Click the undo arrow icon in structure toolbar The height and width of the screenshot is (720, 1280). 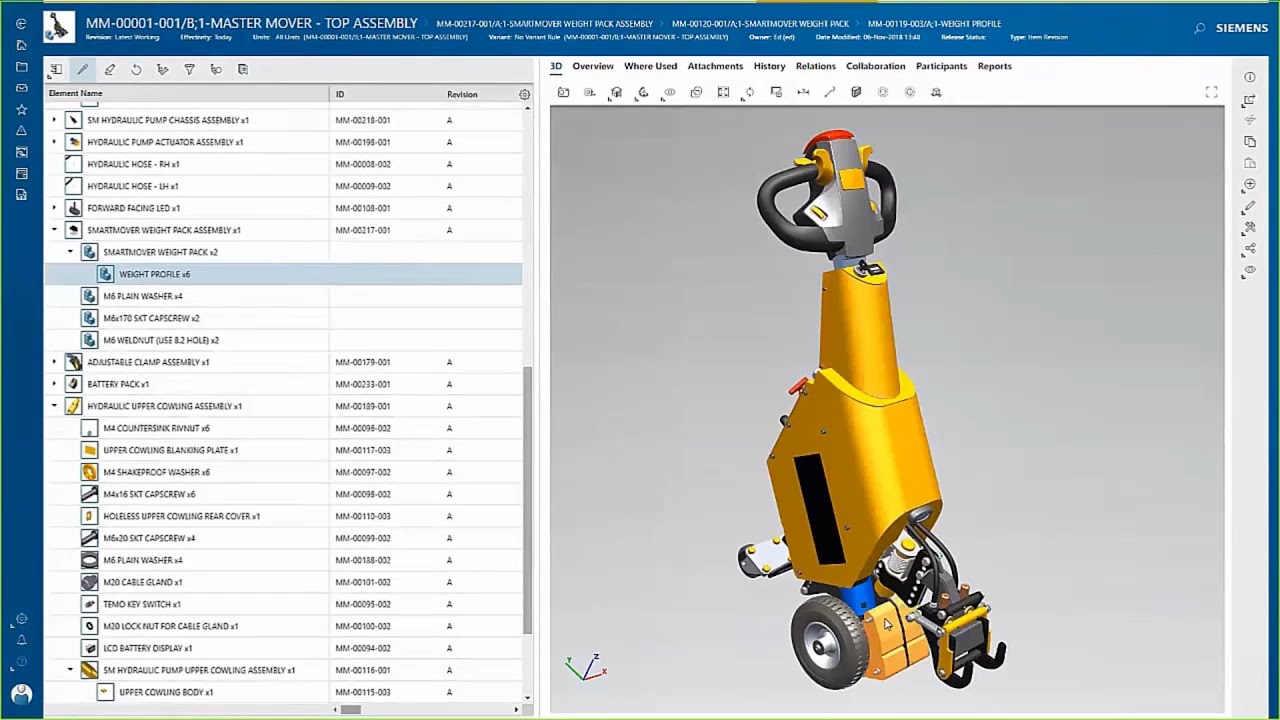click(x=136, y=69)
